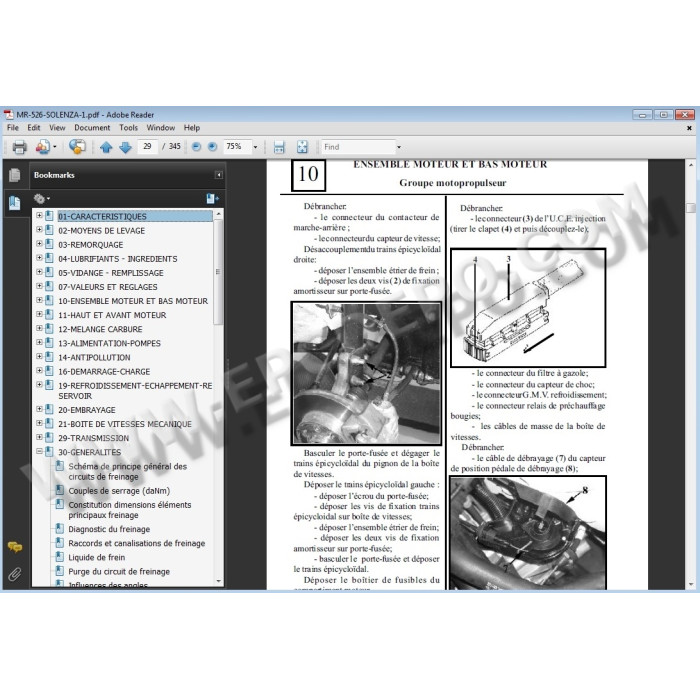This screenshot has width=700, height=700.
Task: Click the zoom in plus button
Action: pos(212,147)
